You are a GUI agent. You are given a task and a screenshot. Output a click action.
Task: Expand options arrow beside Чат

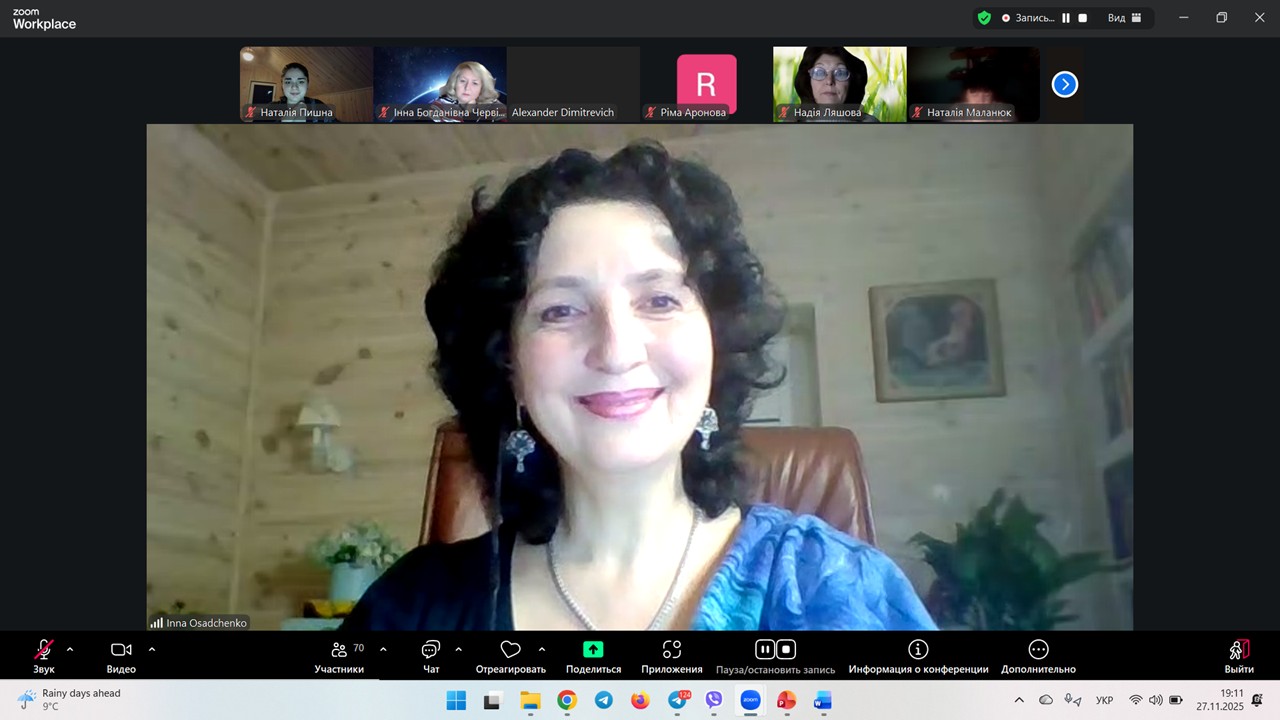pyautogui.click(x=458, y=650)
